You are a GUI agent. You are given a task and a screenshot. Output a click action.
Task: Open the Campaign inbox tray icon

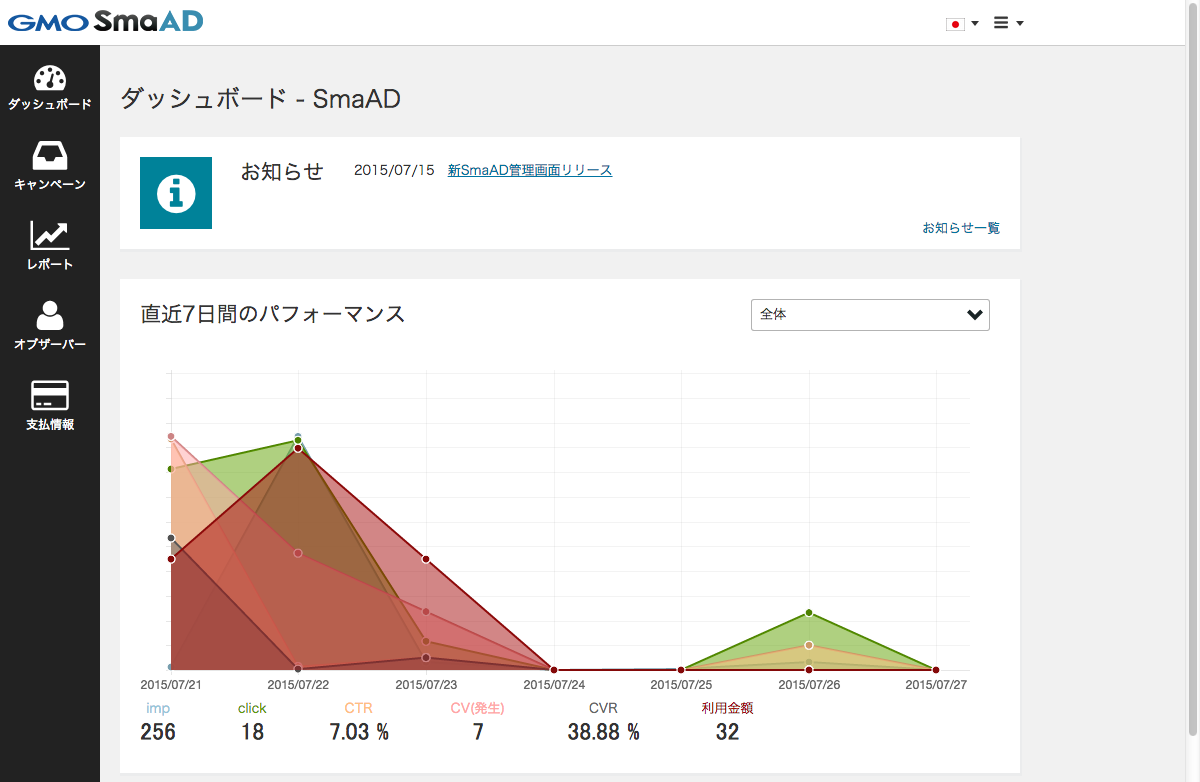[50, 156]
